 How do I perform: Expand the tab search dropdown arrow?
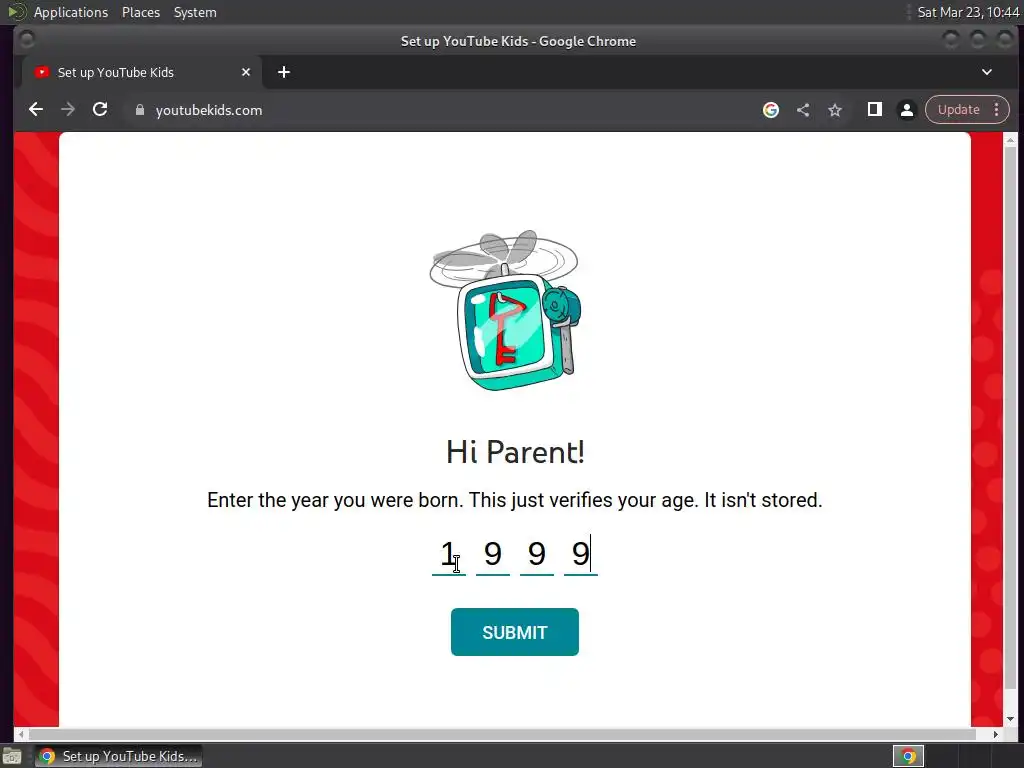987,72
